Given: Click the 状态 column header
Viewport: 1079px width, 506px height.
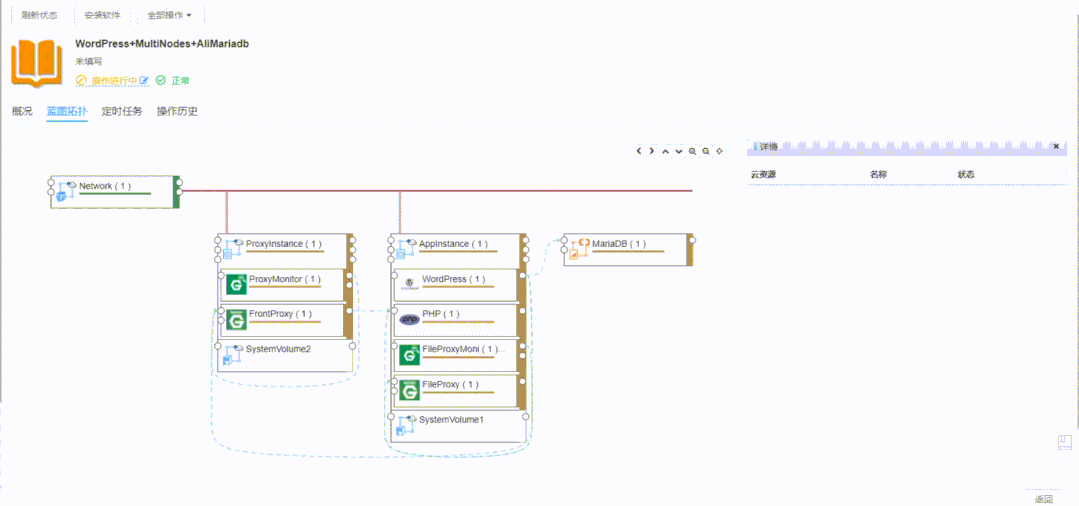Looking at the screenshot, I should [965, 175].
